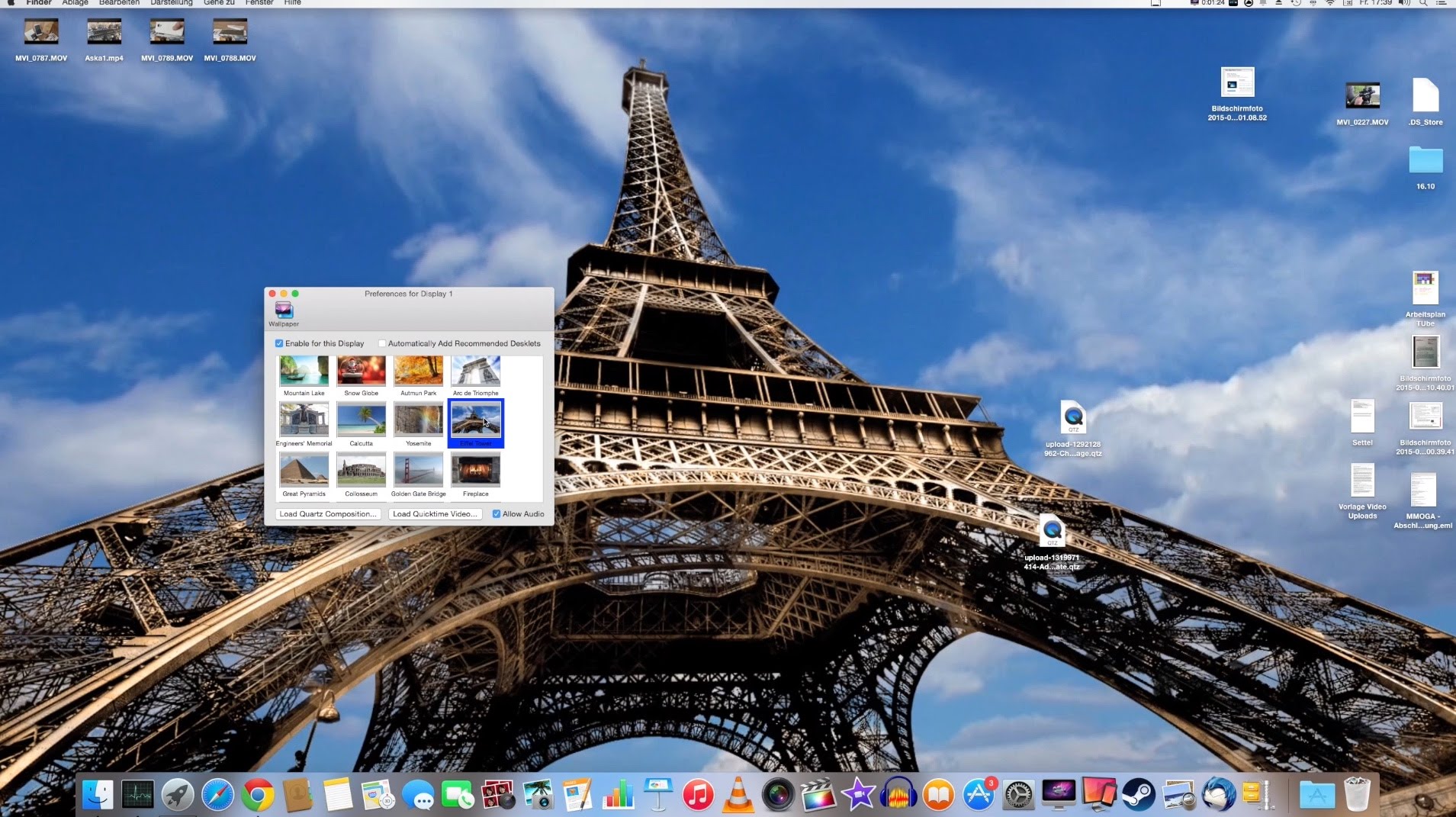Image resolution: width=1456 pixels, height=817 pixels.
Task: Launch VLC media player from dock
Action: [738, 795]
